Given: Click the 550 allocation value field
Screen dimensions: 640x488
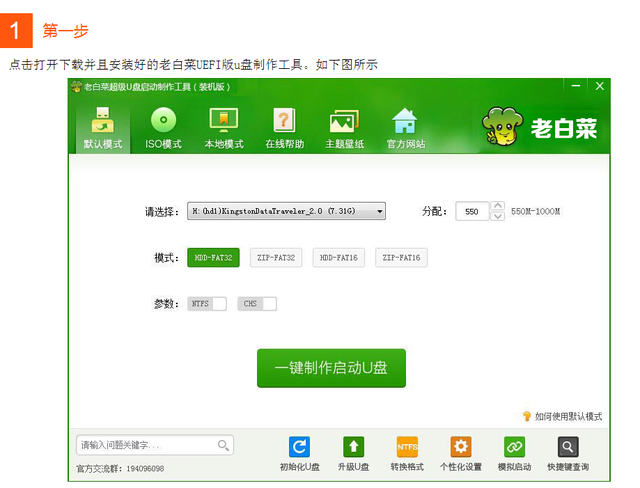Looking at the screenshot, I should click(472, 211).
